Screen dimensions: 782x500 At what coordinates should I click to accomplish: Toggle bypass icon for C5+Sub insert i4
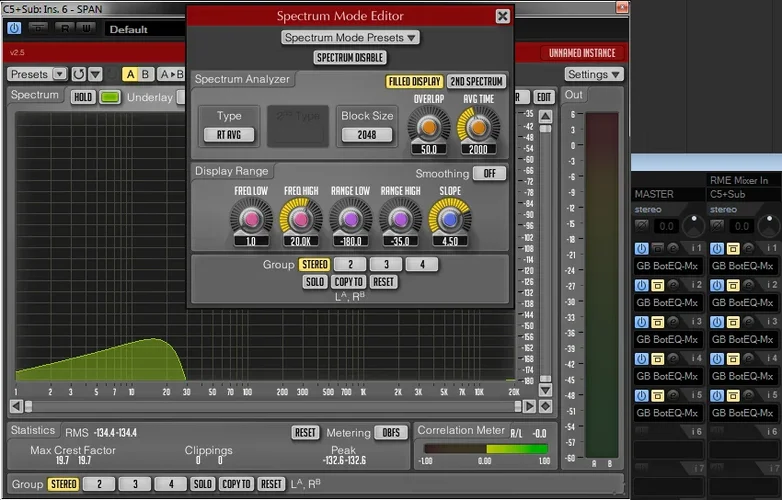[733, 358]
